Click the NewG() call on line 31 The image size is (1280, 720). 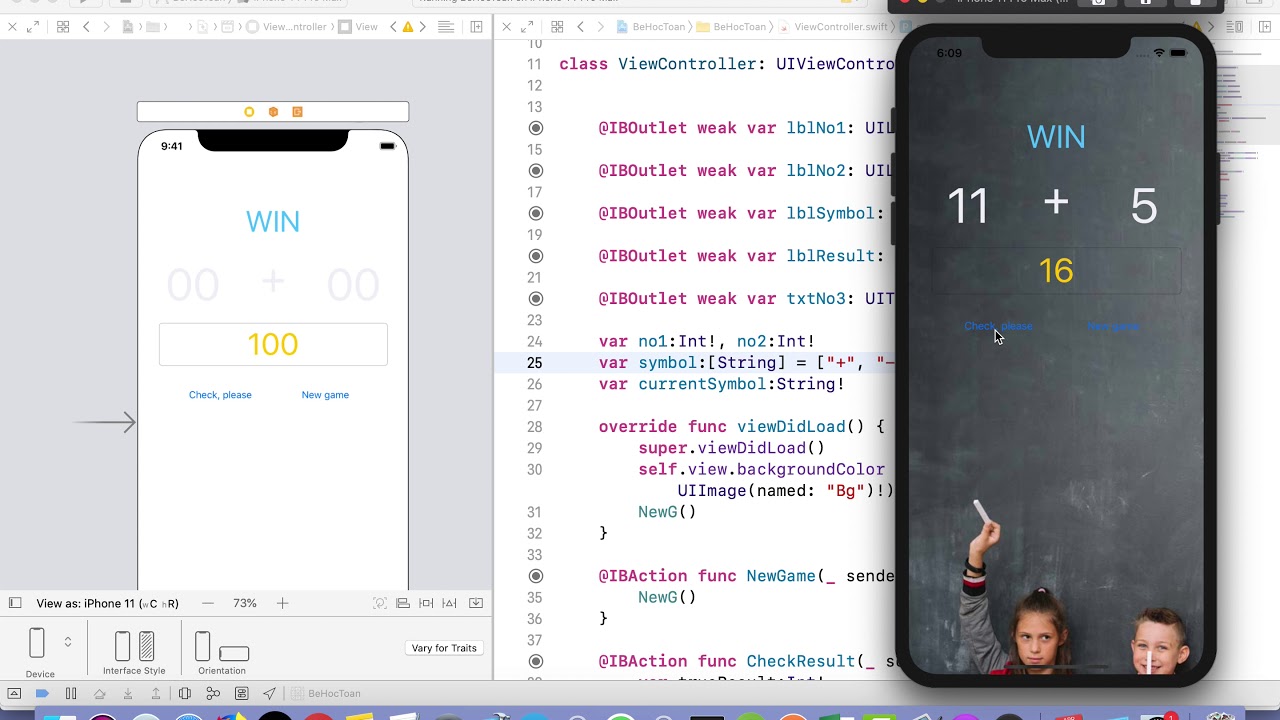[x=667, y=512]
